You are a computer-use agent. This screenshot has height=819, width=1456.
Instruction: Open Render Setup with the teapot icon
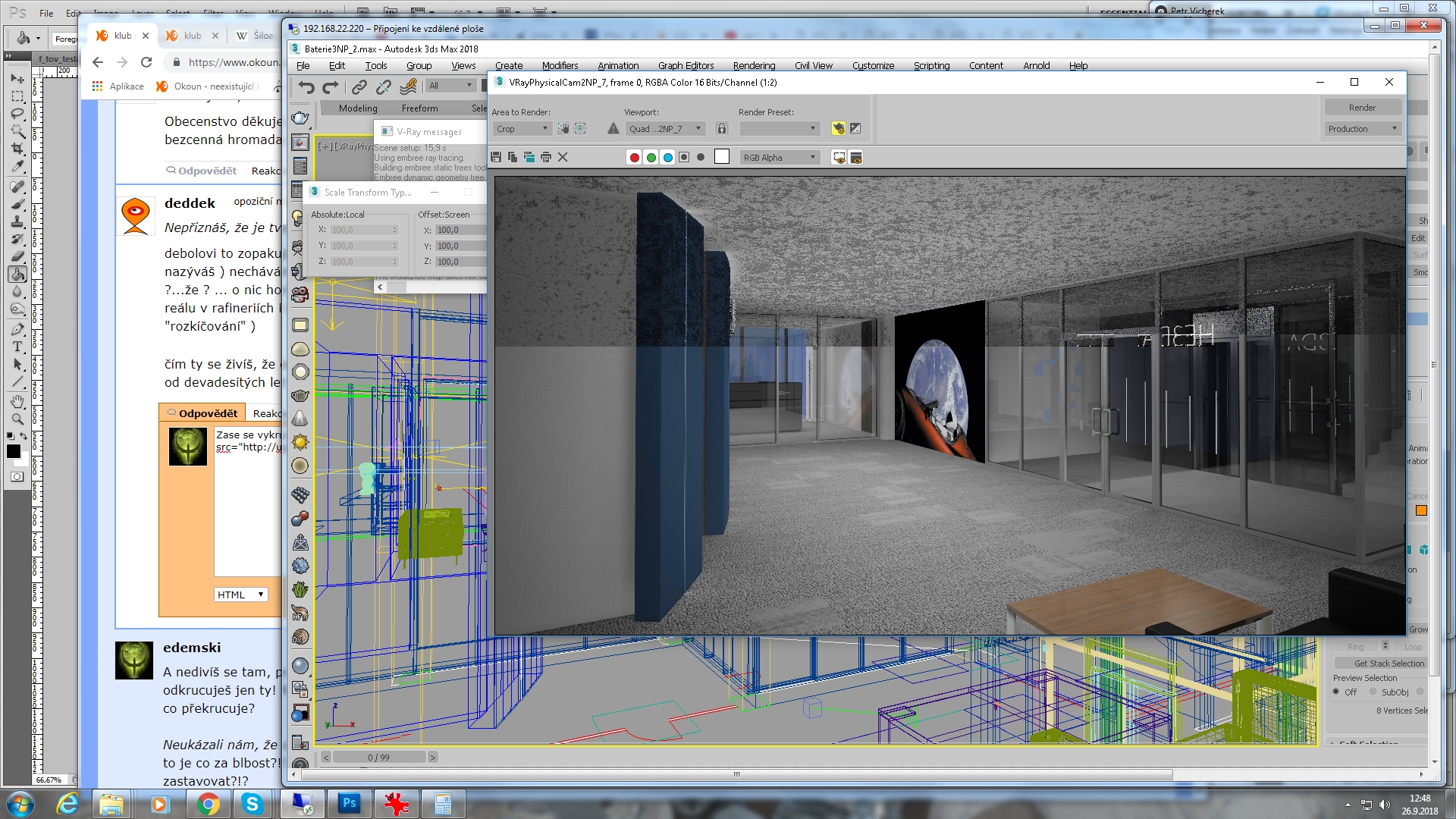838,128
